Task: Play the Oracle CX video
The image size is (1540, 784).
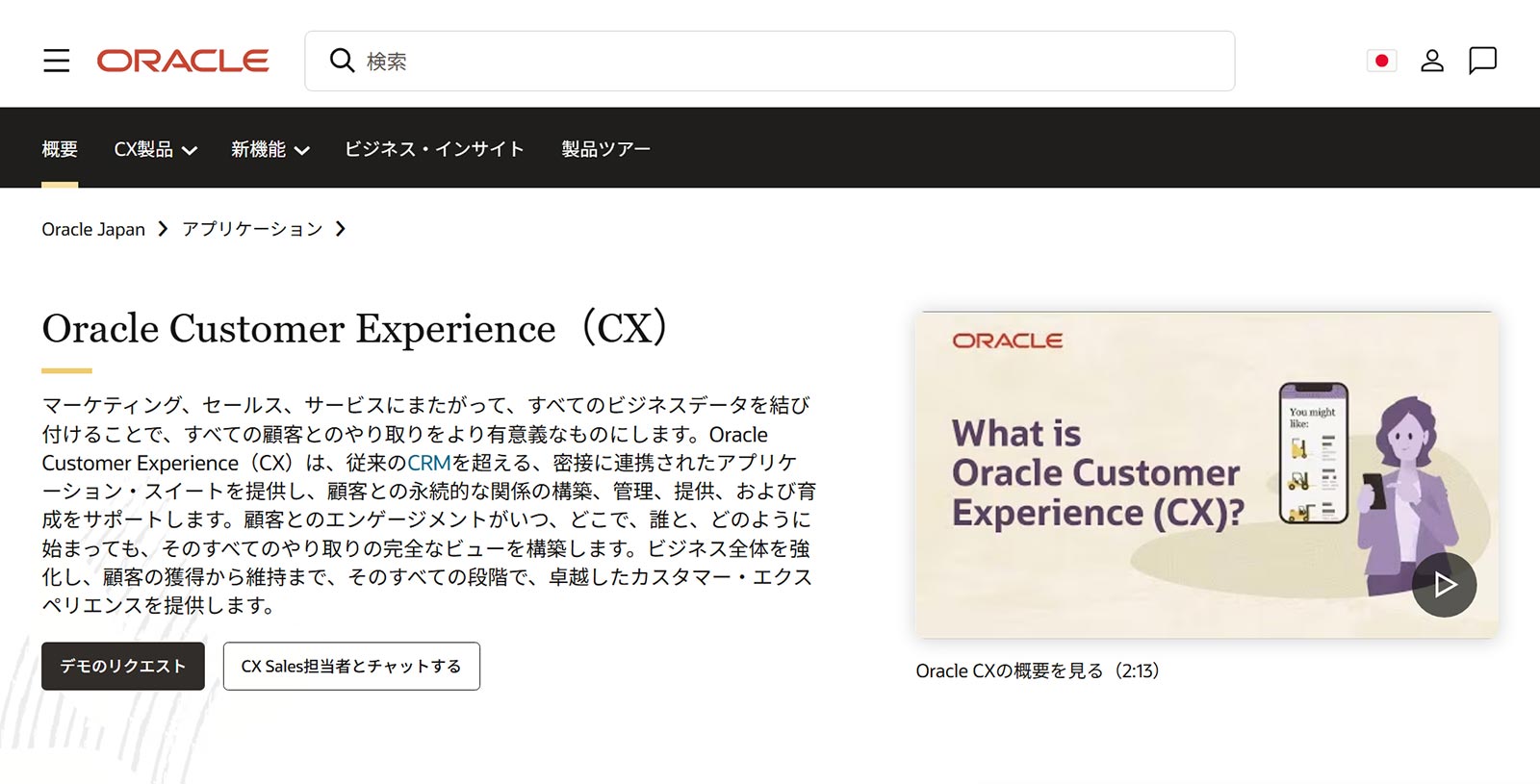Action: tap(1444, 584)
